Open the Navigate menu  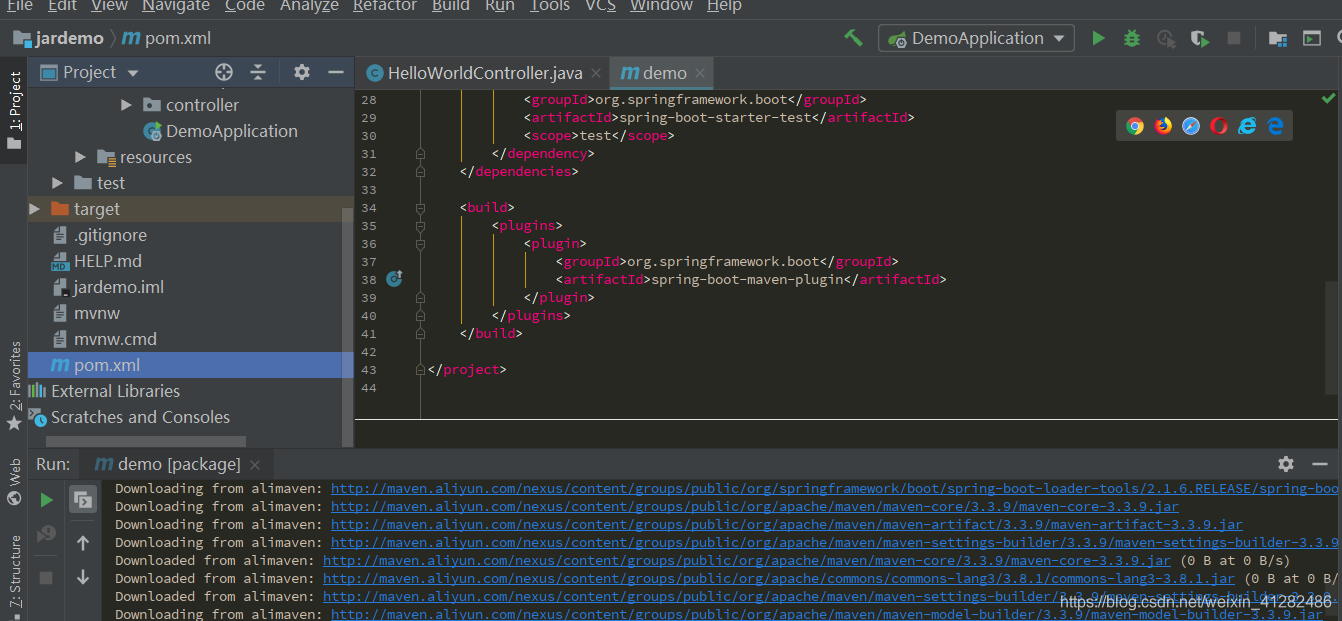176,6
